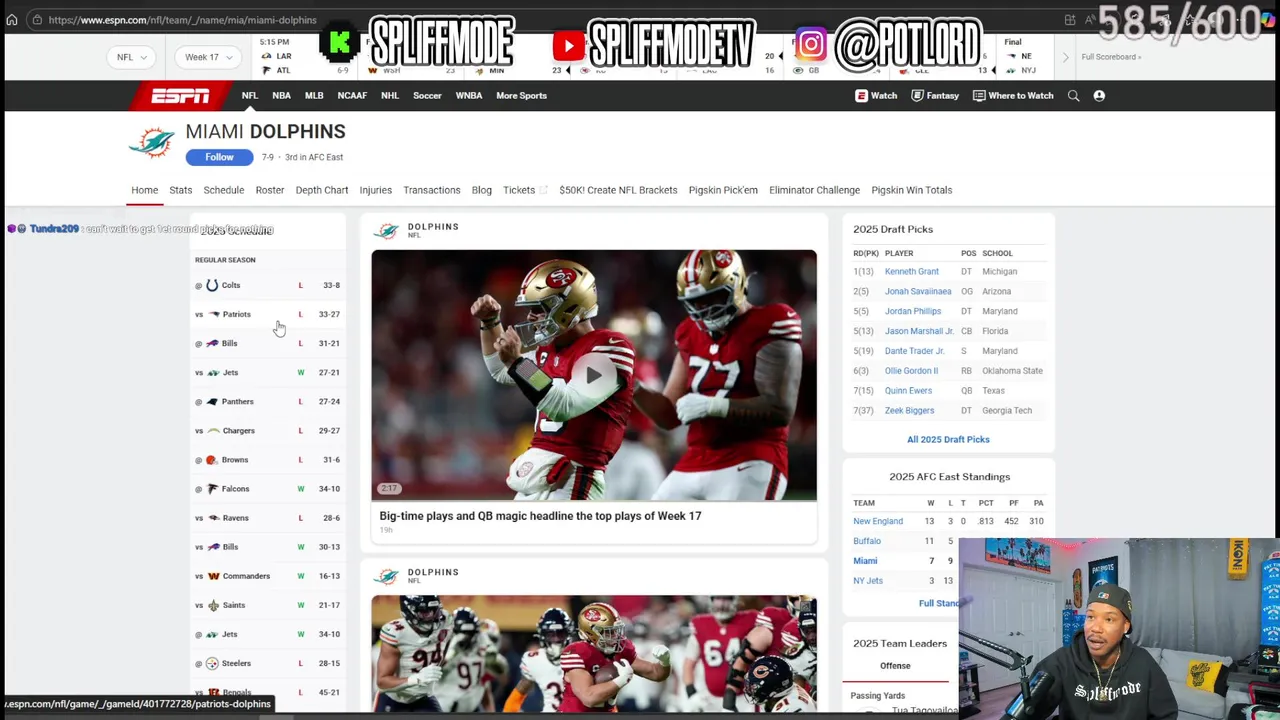This screenshot has height=720, width=1280.
Task: Open the Big-time plays article headline
Action: (x=540, y=516)
